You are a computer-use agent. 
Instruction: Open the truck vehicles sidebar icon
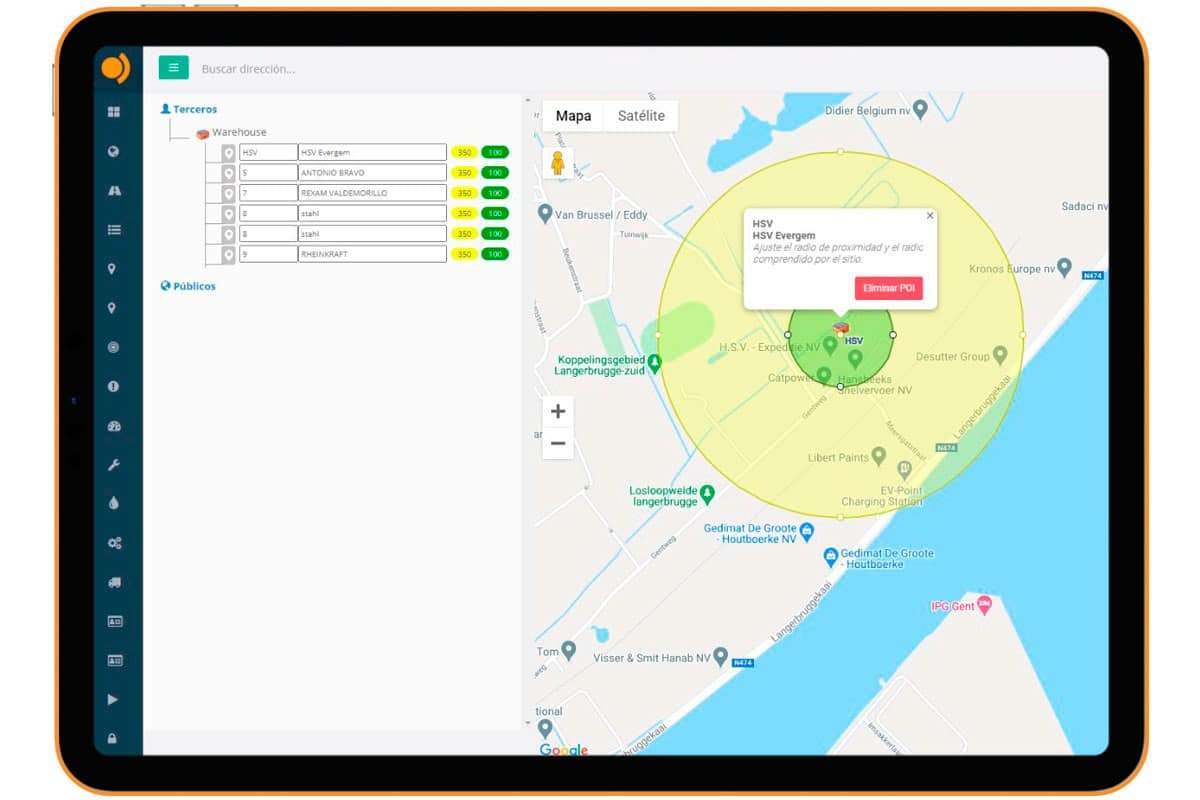pyautogui.click(x=113, y=582)
